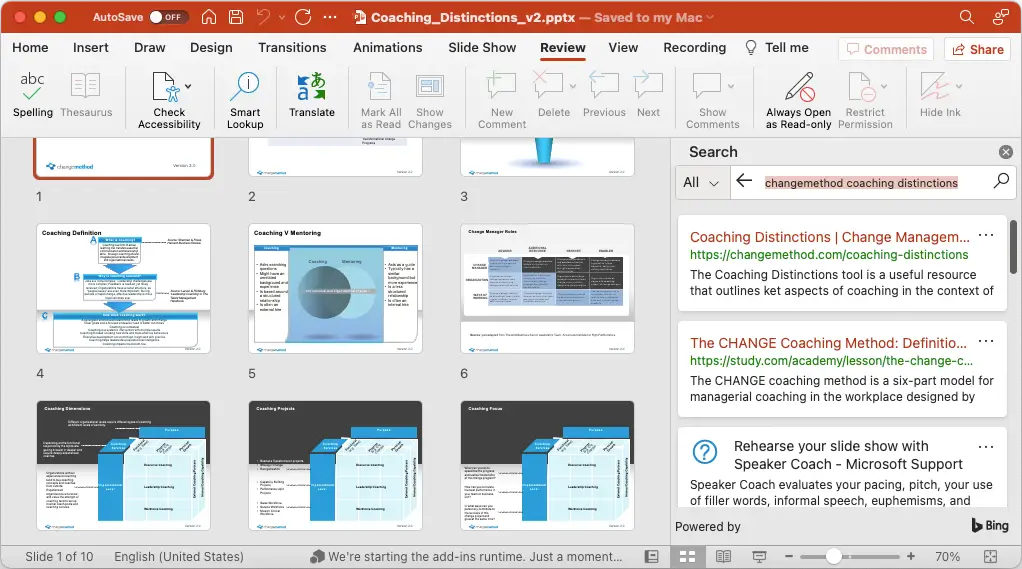Open the All search scope dropdown
1022x569 pixels.
(701, 182)
